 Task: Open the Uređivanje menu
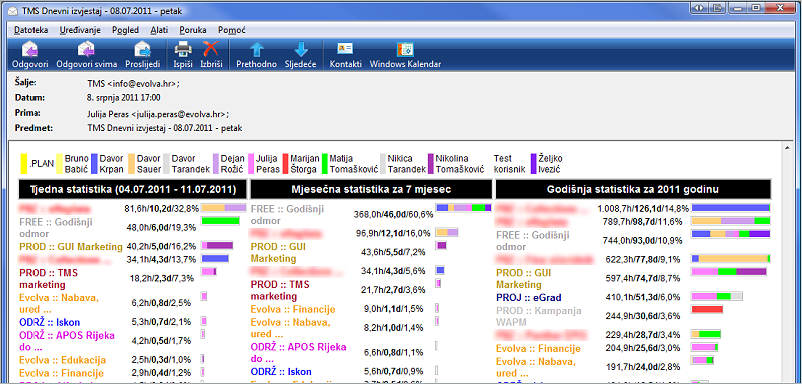click(80, 30)
